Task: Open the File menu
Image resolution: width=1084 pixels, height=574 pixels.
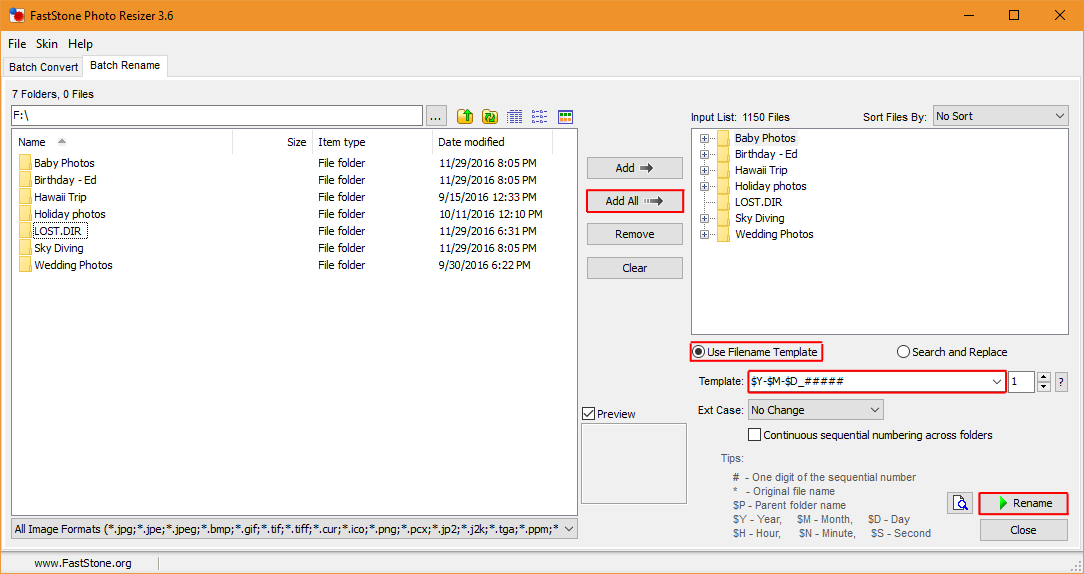Action: pos(17,44)
